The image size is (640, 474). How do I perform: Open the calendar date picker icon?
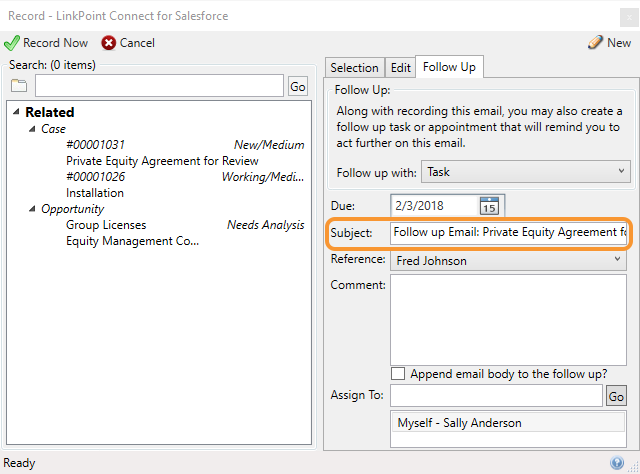click(x=489, y=206)
